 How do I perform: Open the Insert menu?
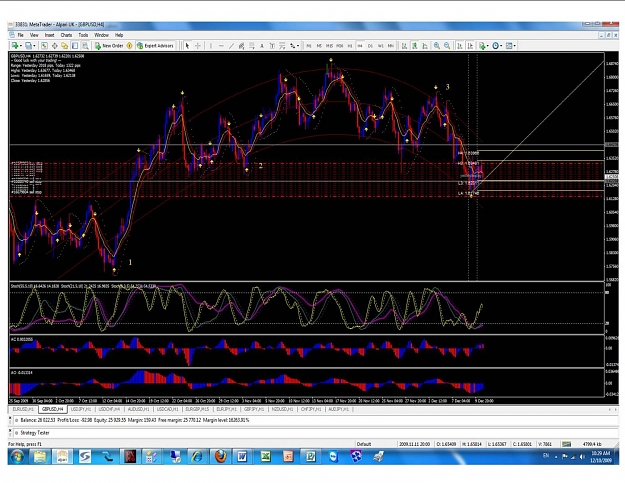[x=49, y=35]
